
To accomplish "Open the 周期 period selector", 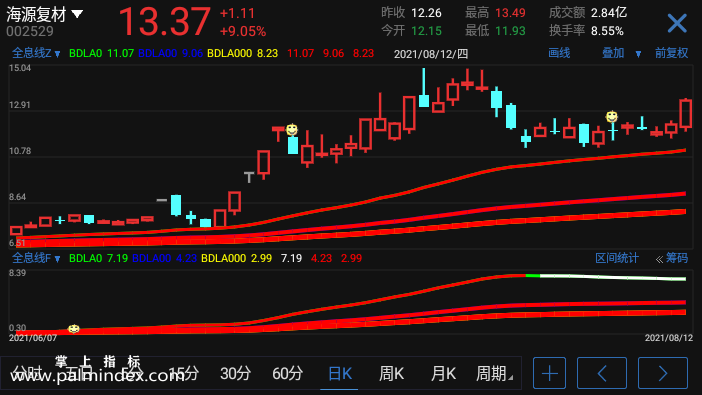I will coord(494,373).
